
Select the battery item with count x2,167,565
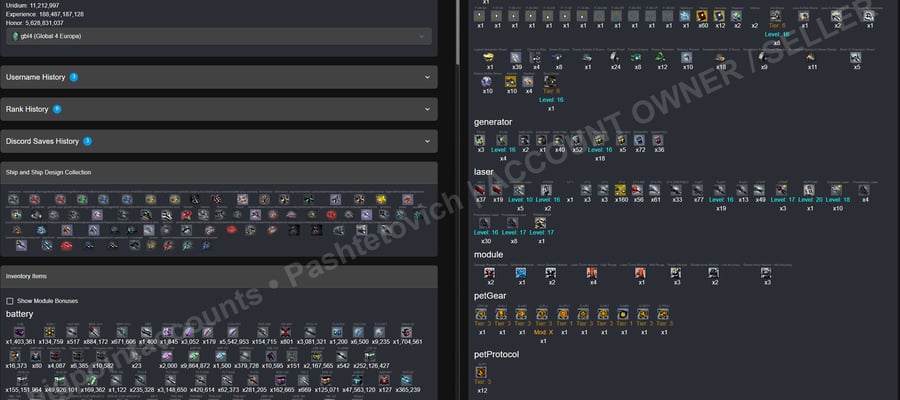coord(316,356)
